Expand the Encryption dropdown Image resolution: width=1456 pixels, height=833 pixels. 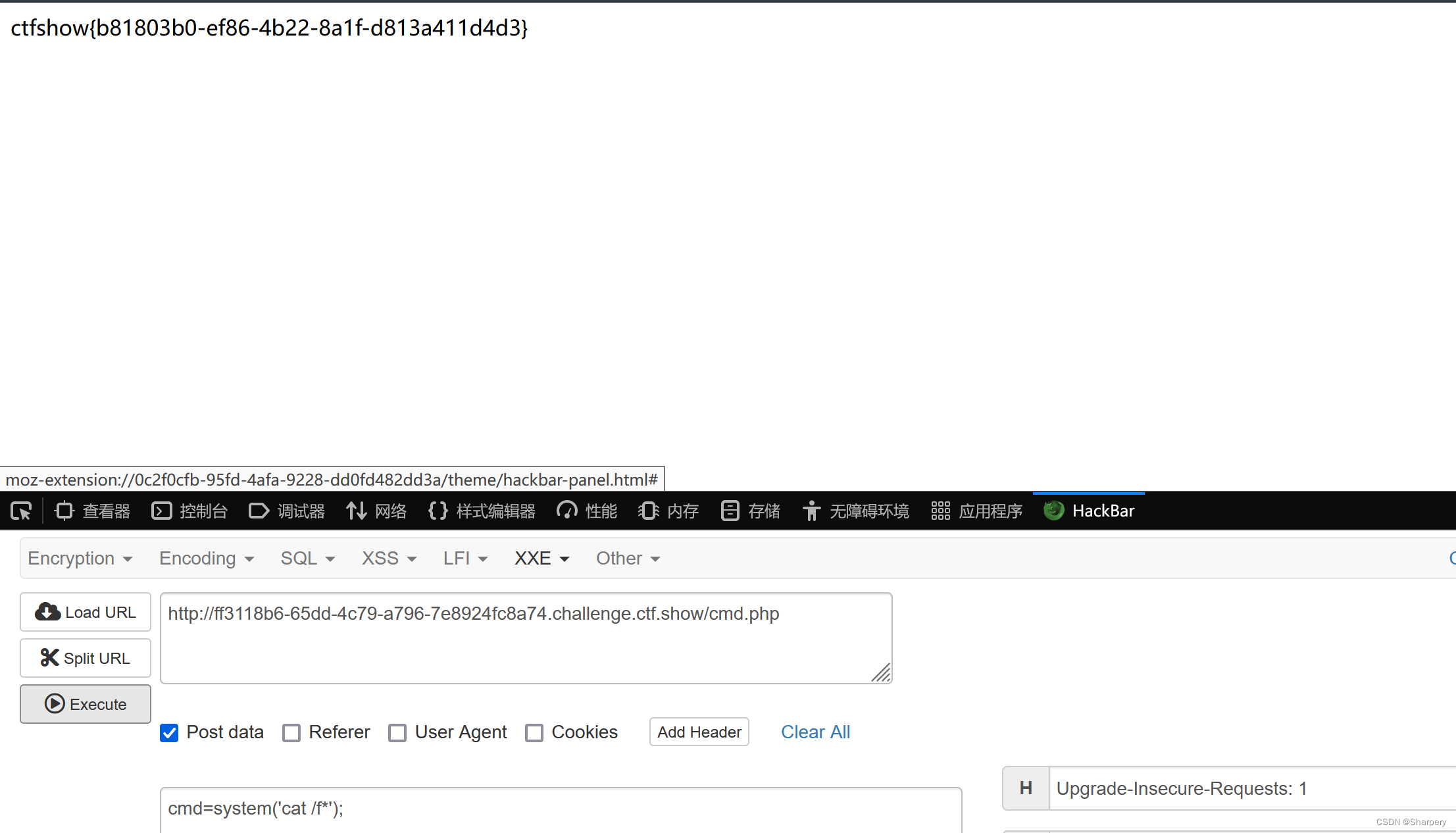80,559
